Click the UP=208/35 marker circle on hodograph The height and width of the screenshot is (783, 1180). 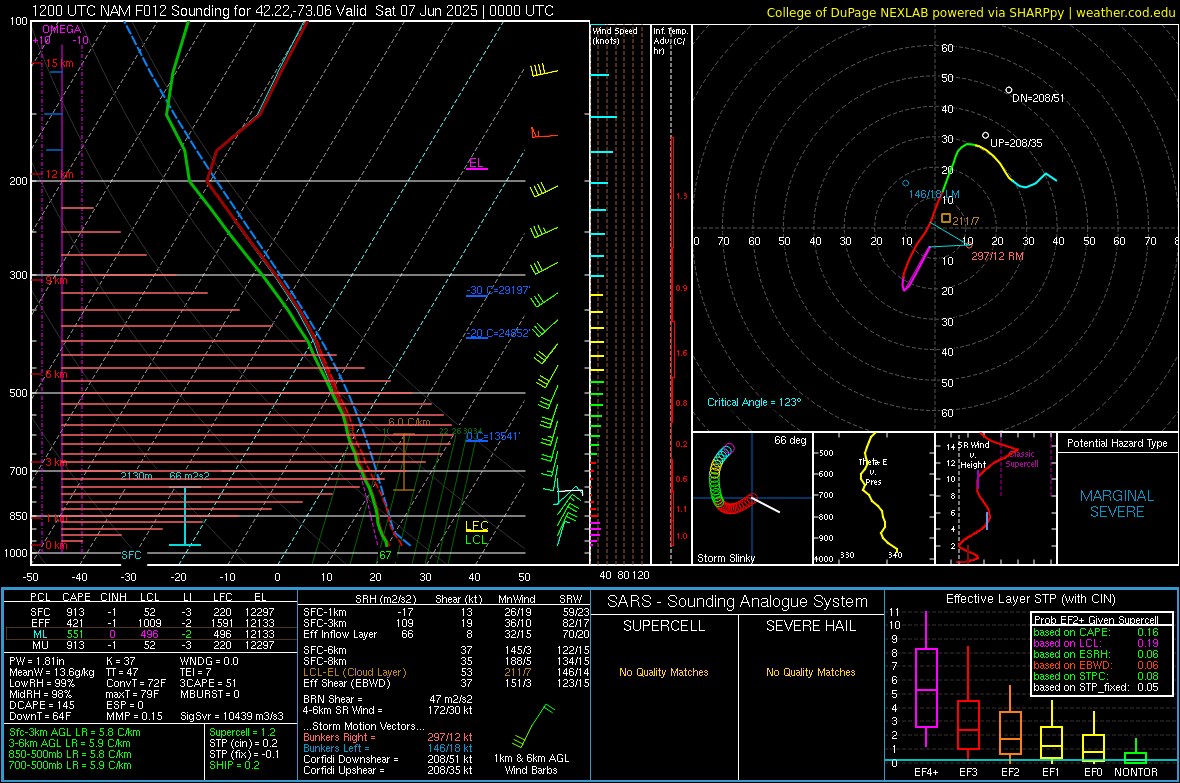tap(986, 136)
